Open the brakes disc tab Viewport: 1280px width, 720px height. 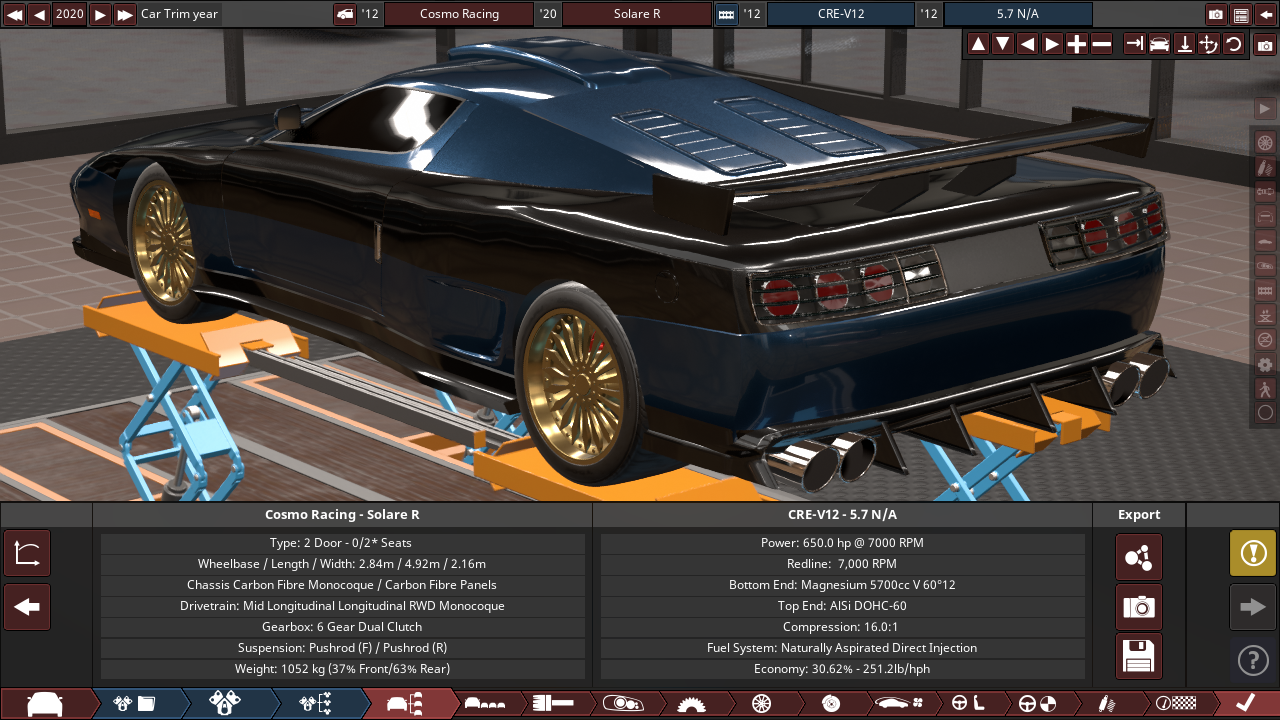[830, 703]
